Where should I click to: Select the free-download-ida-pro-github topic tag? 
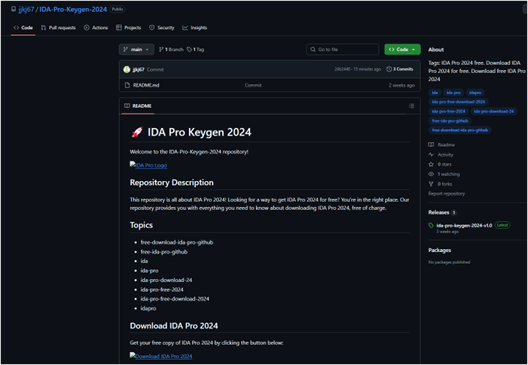[x=460, y=130]
